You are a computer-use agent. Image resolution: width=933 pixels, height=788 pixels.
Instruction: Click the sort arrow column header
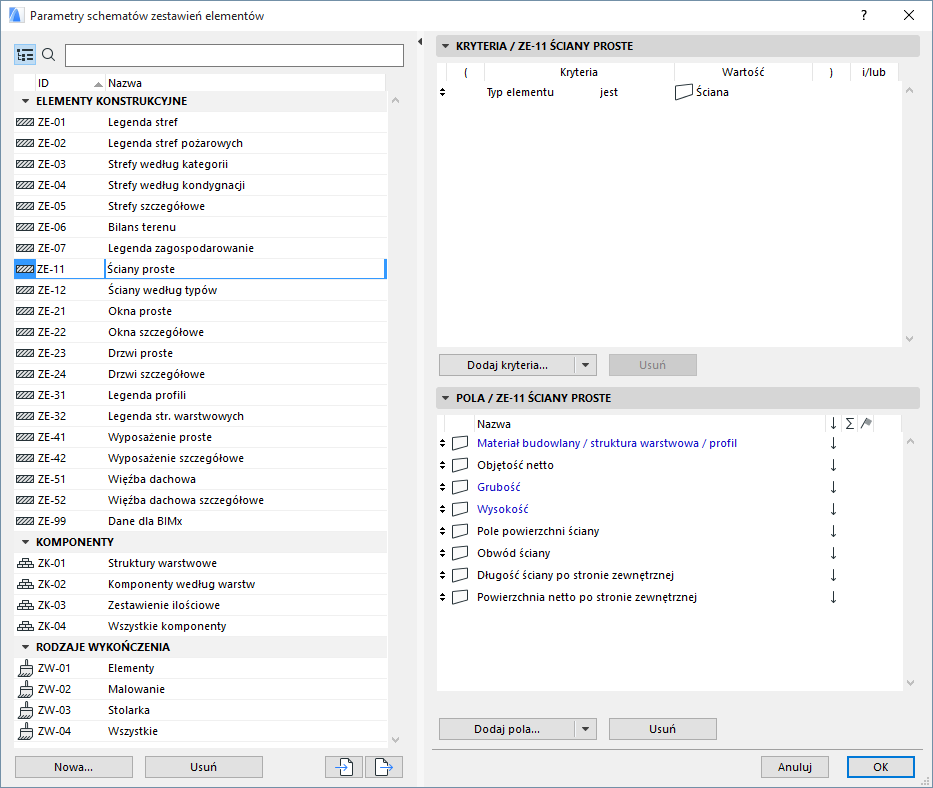834,423
